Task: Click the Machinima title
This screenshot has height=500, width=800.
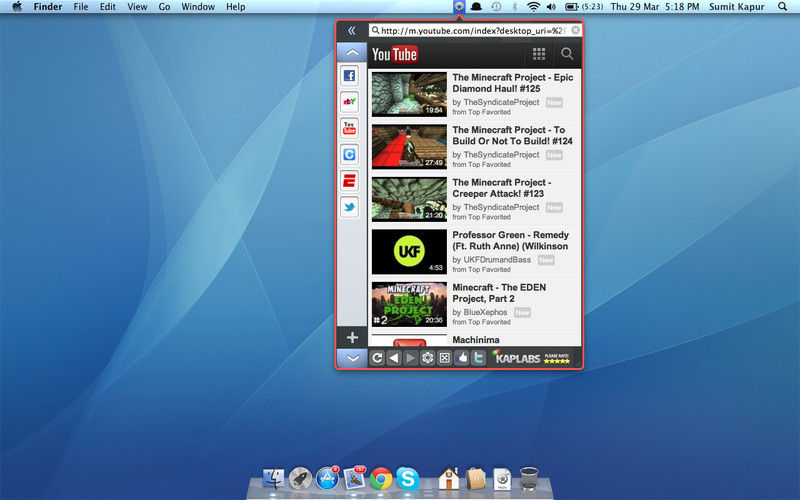Action: pyautogui.click(x=476, y=340)
